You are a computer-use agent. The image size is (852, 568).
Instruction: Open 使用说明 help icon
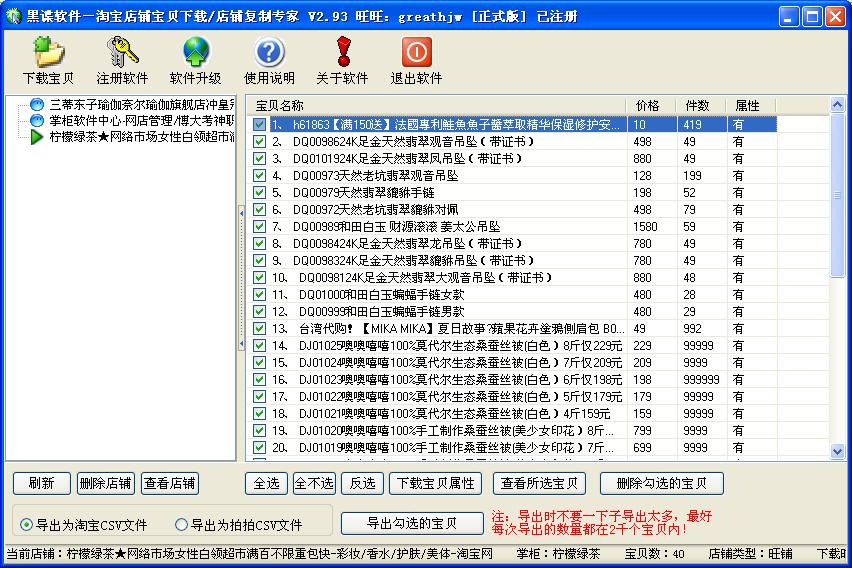(x=269, y=52)
